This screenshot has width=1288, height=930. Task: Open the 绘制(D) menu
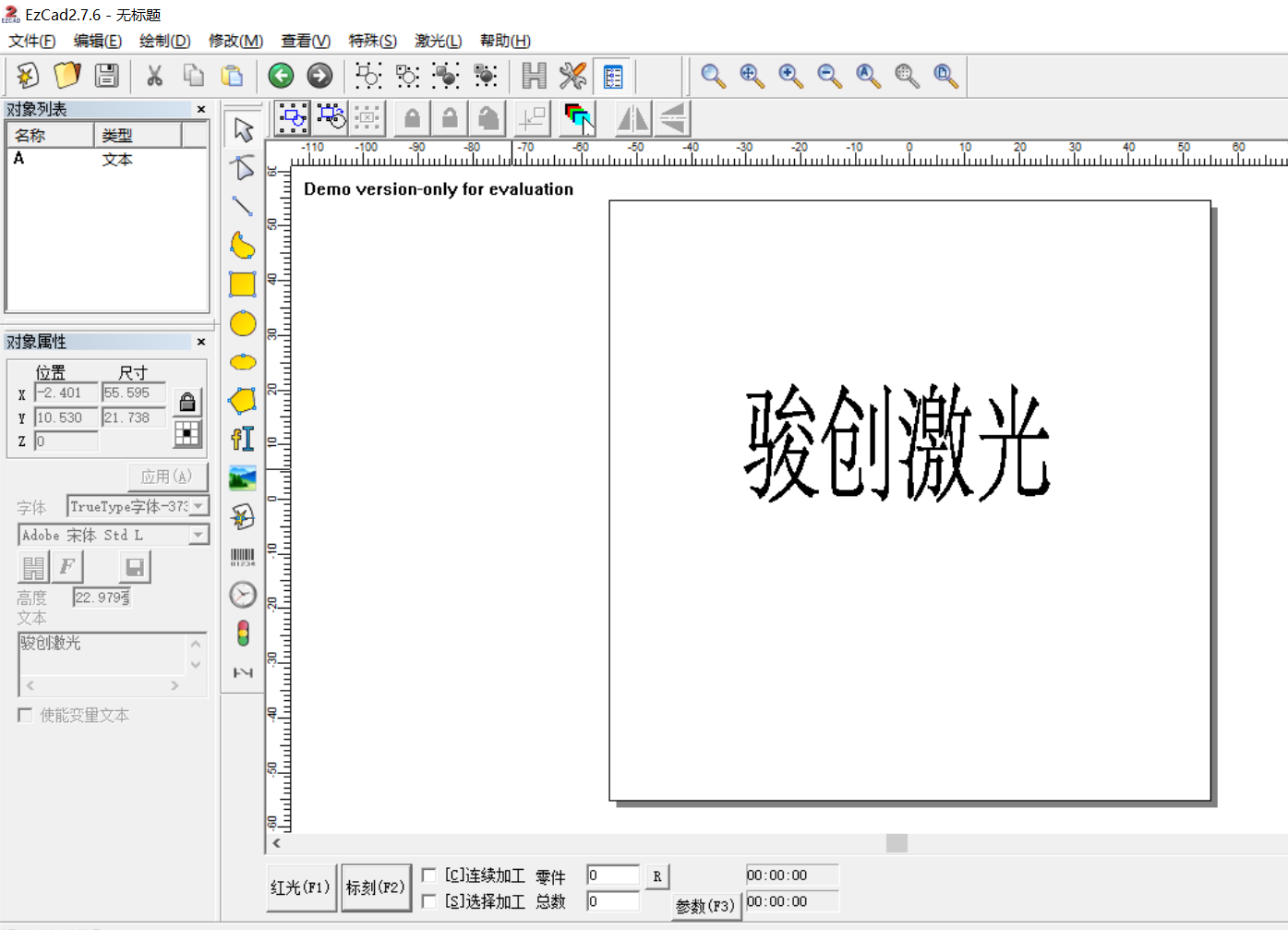coord(164,41)
